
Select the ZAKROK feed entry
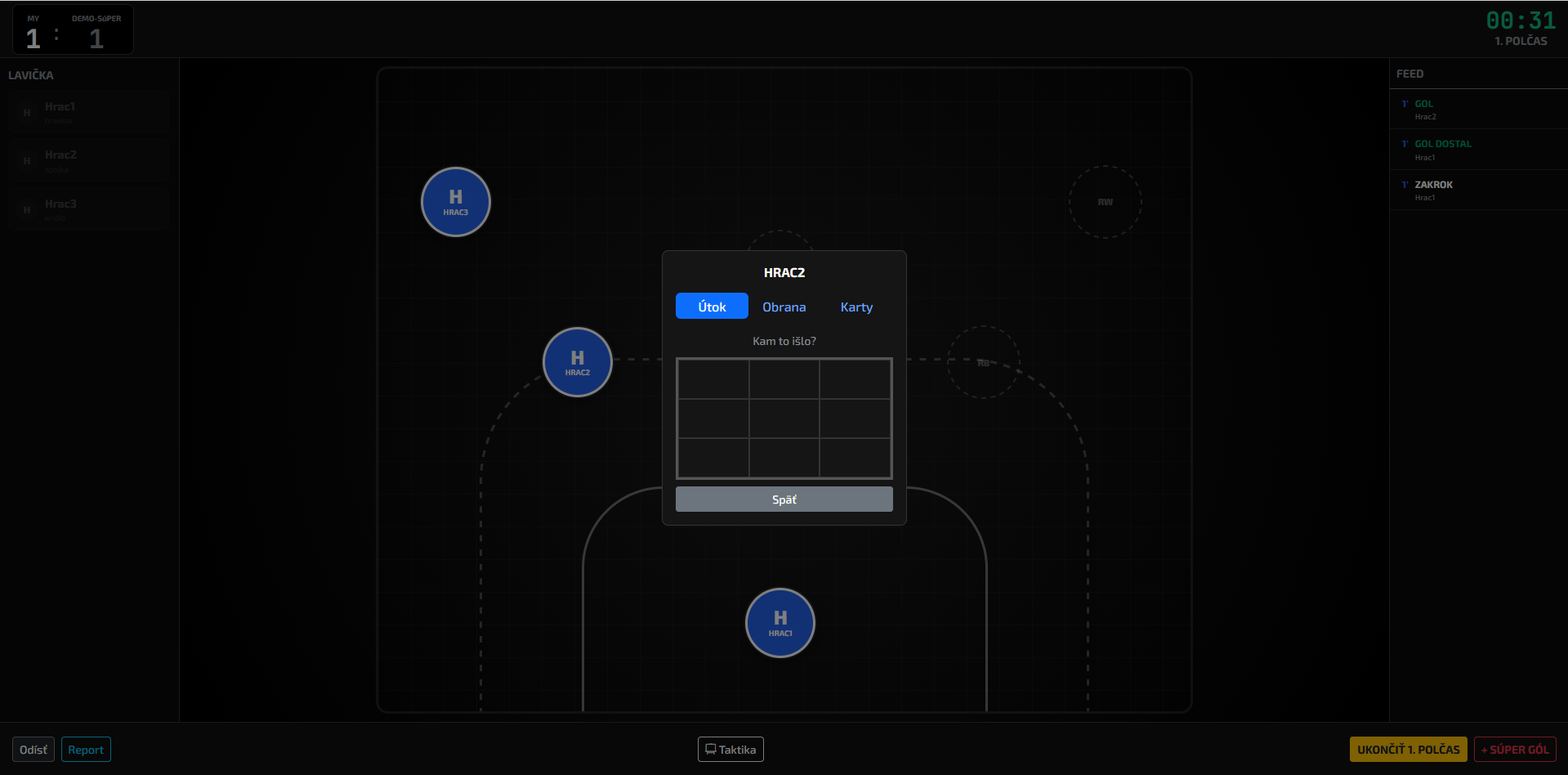coord(1477,190)
